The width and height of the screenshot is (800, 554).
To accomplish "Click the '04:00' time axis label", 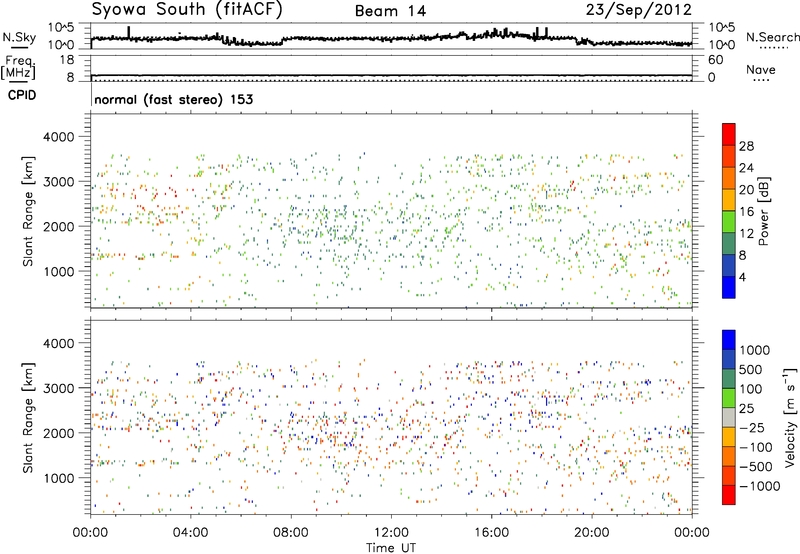I will click(x=190, y=533).
